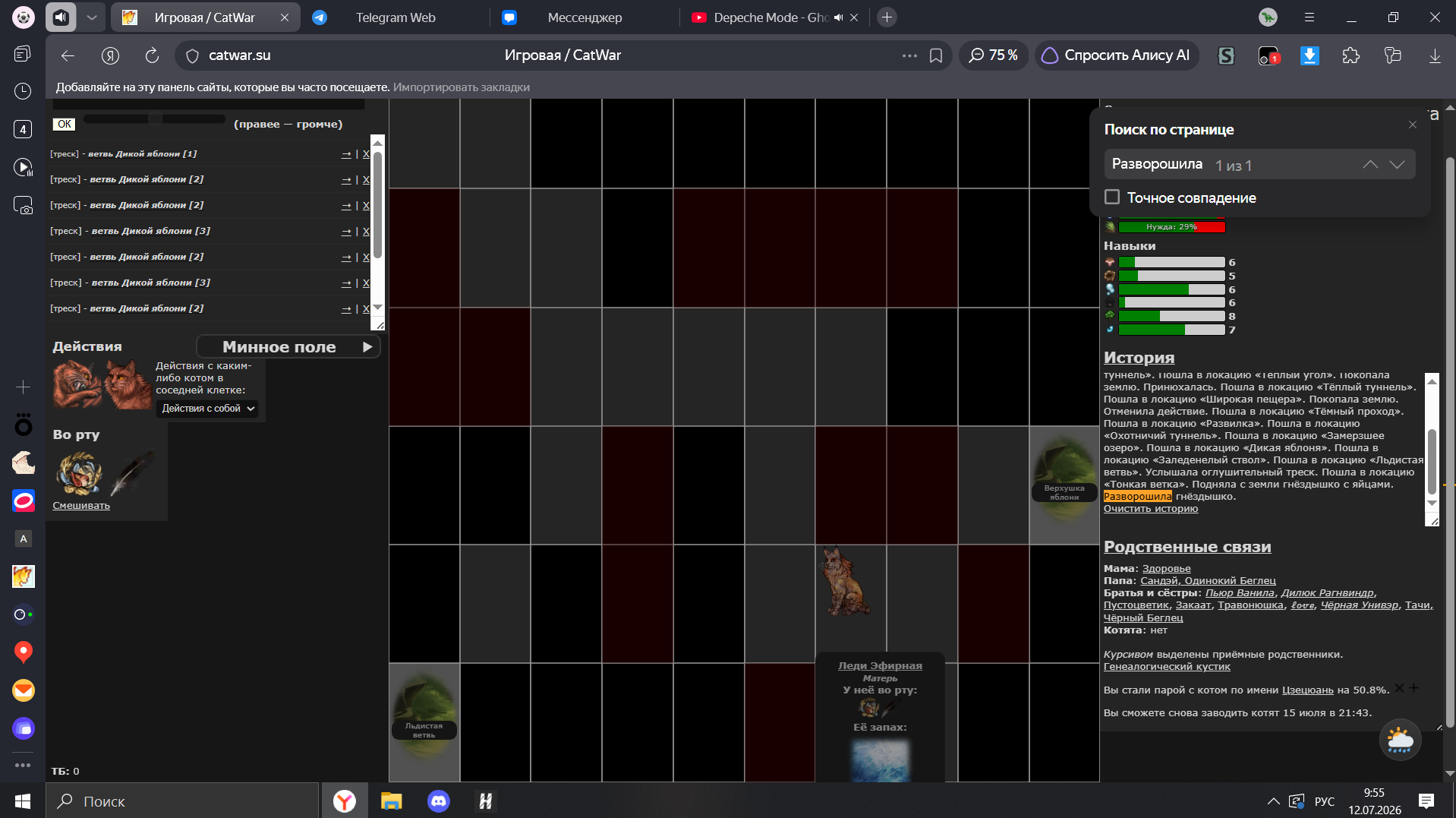Switch to the Telegram Web tab
Screen dimensions: 1456x818
coord(395,17)
